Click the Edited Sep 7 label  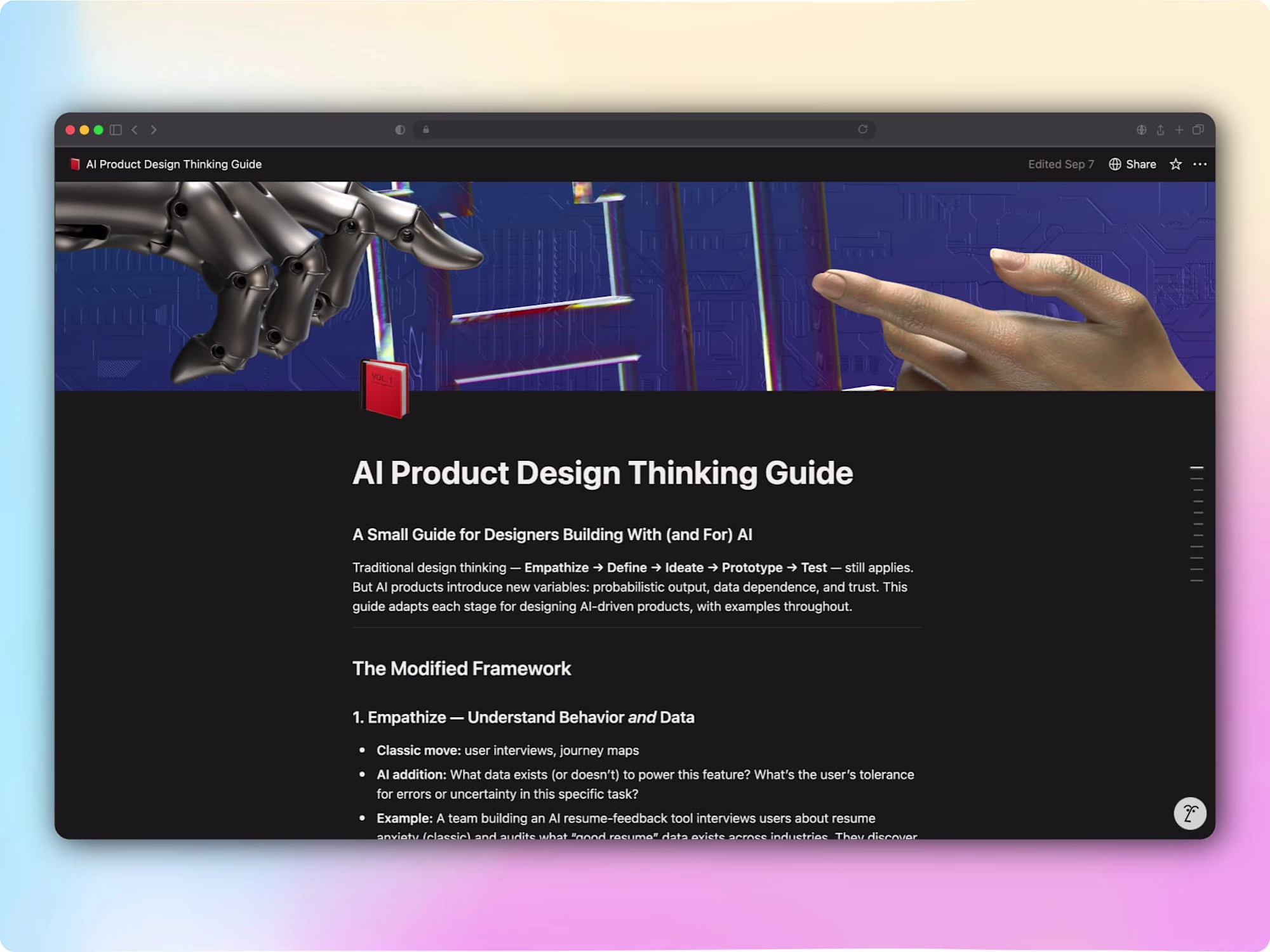click(1061, 164)
